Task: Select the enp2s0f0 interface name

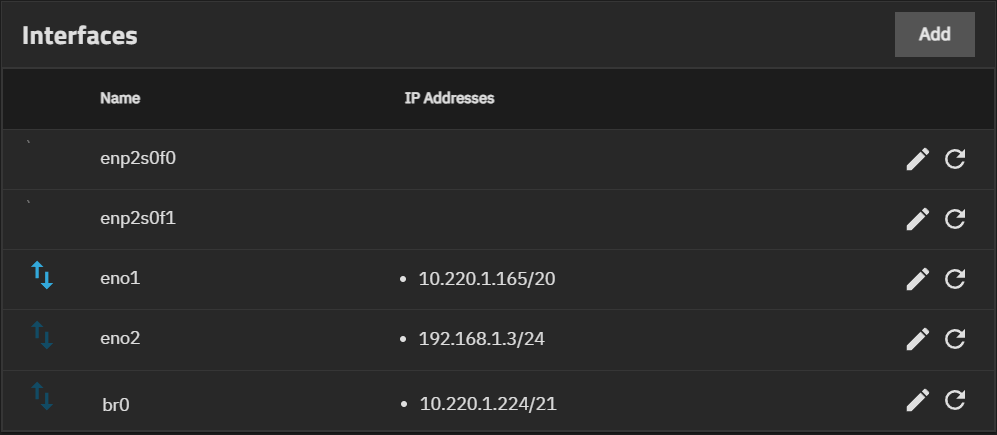Action: [138, 158]
